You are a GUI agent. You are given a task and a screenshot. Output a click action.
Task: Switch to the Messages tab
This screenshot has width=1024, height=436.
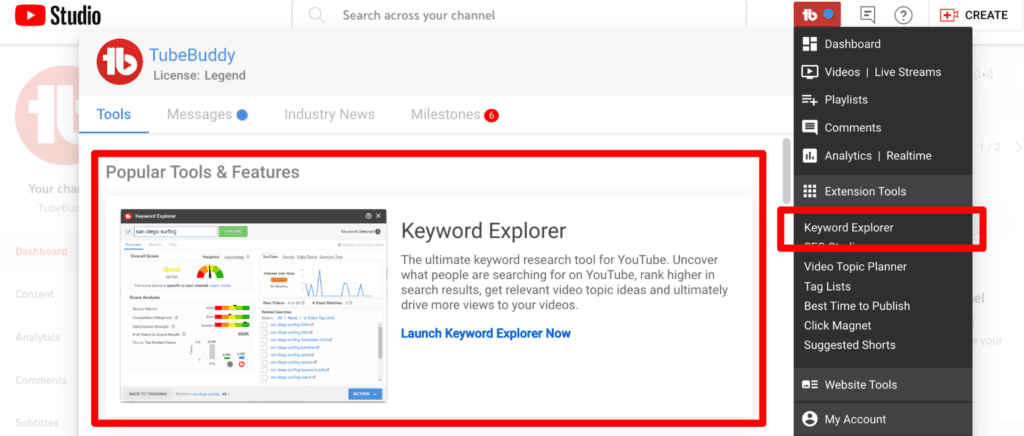click(x=199, y=114)
